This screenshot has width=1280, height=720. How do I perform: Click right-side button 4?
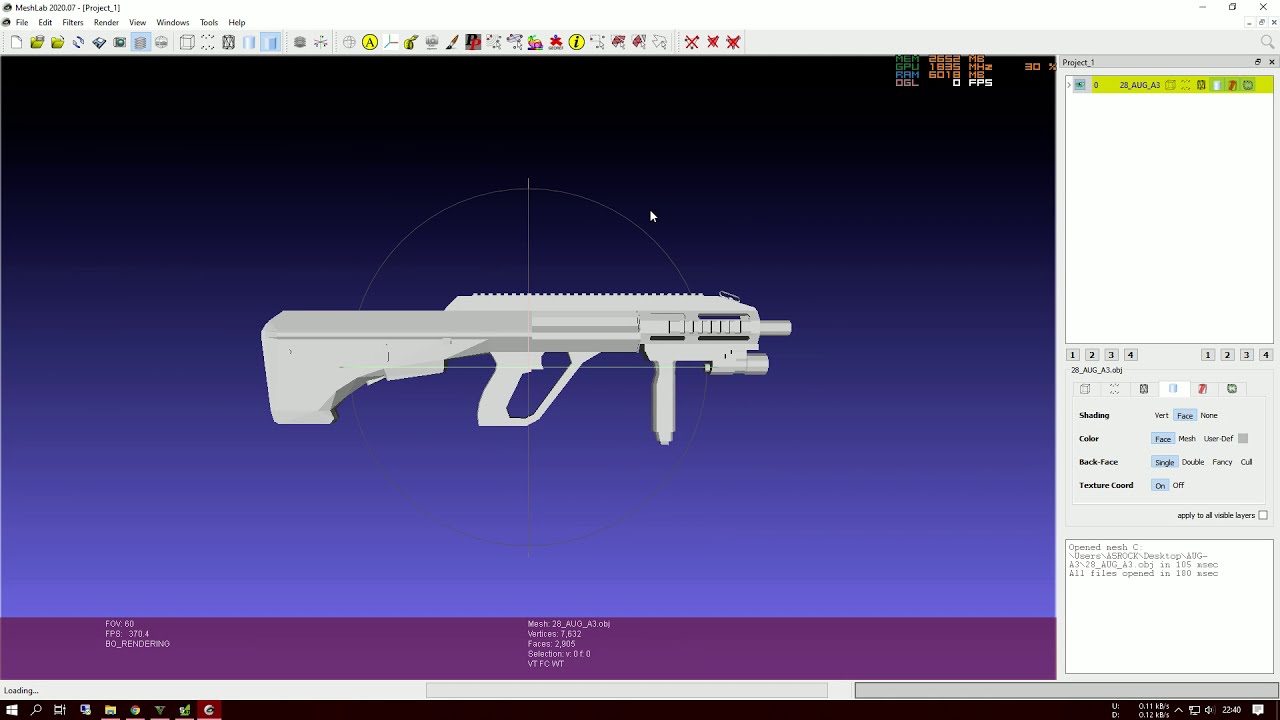point(1266,355)
